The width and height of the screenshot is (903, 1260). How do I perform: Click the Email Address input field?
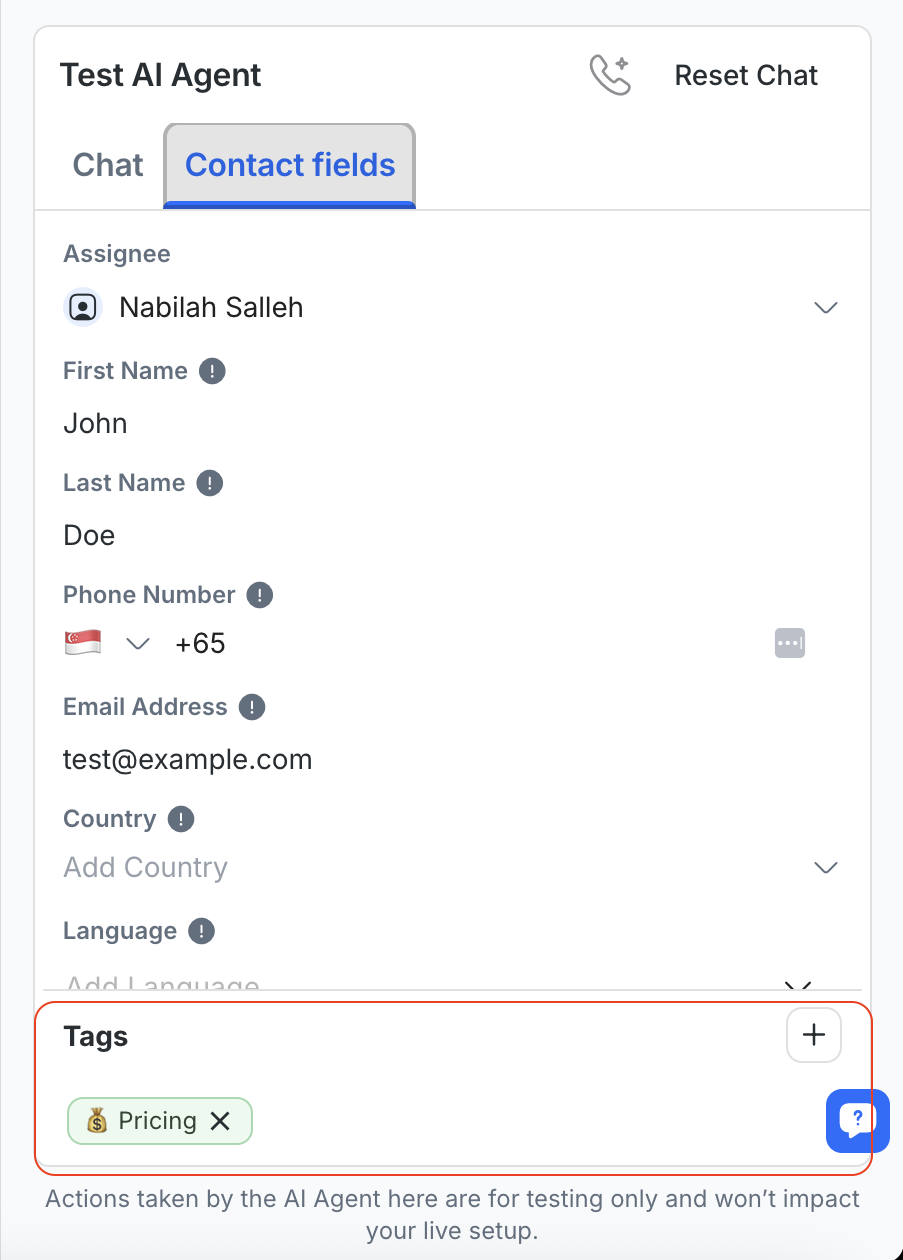[x=400, y=760]
